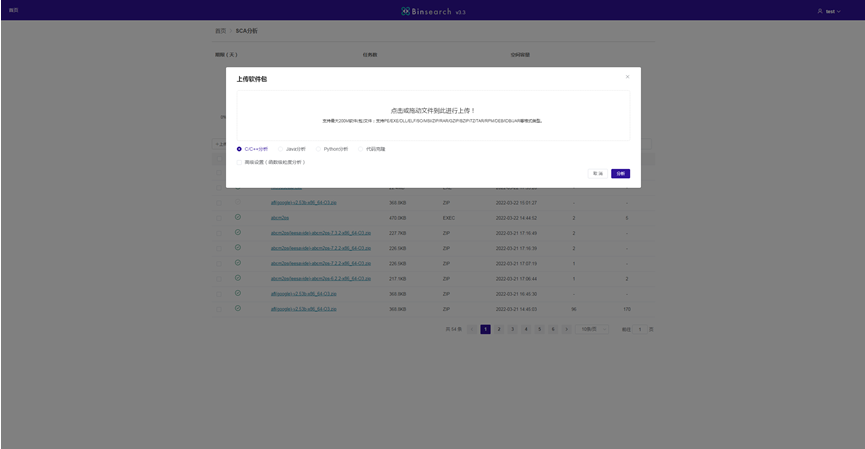Click the file drop upload area
Image resolution: width=865 pixels, height=449 pixels.
point(433,115)
